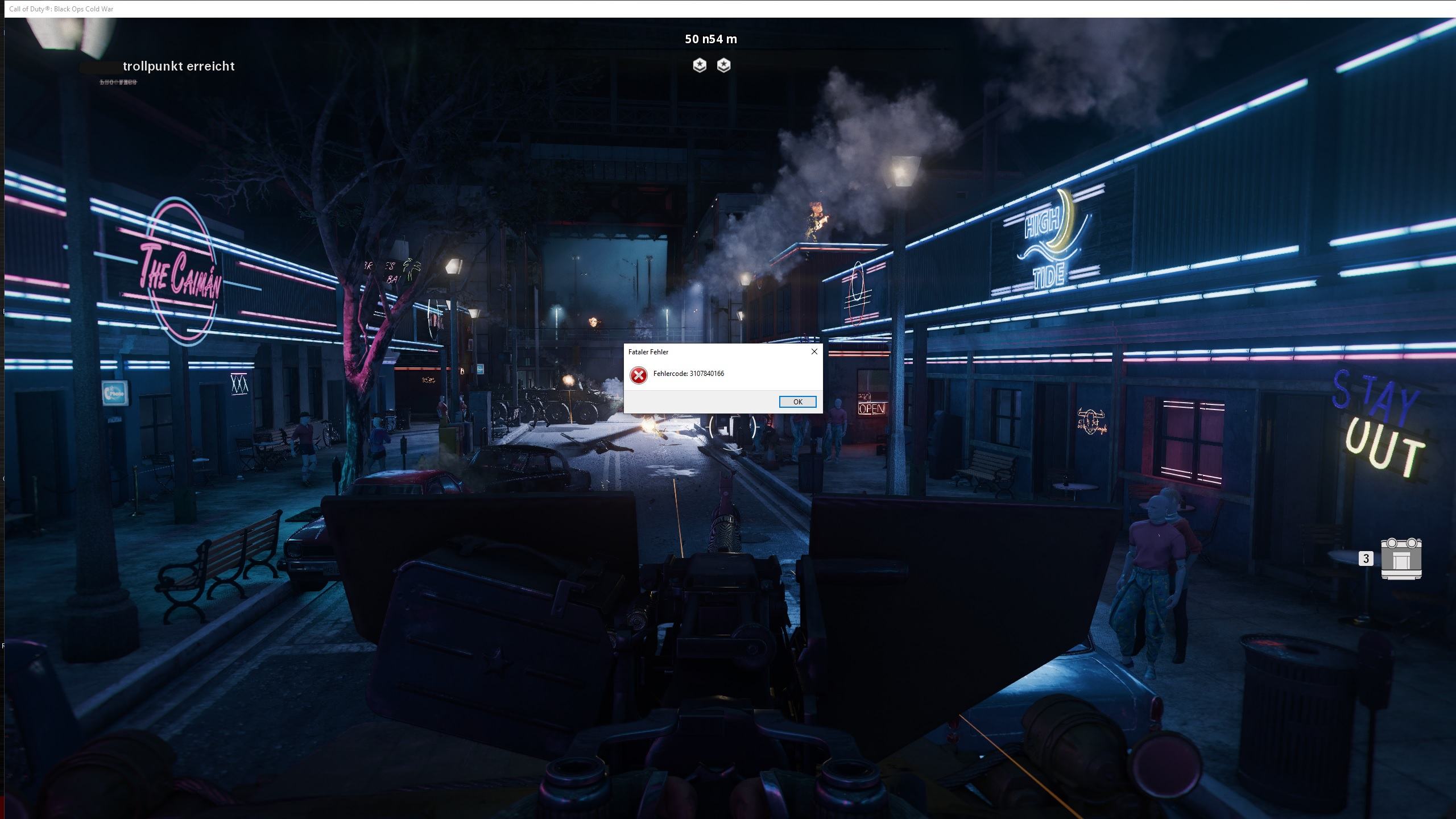Click the enemy on the rooftop
The width and height of the screenshot is (1456, 819).
817,221
